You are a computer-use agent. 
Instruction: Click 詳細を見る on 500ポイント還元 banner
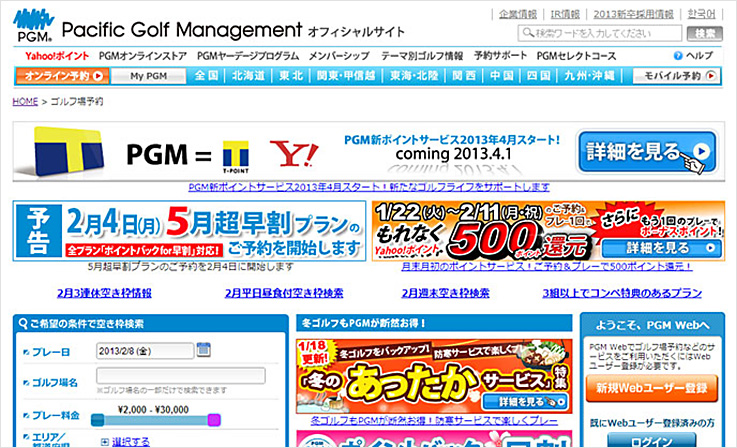pos(661,248)
